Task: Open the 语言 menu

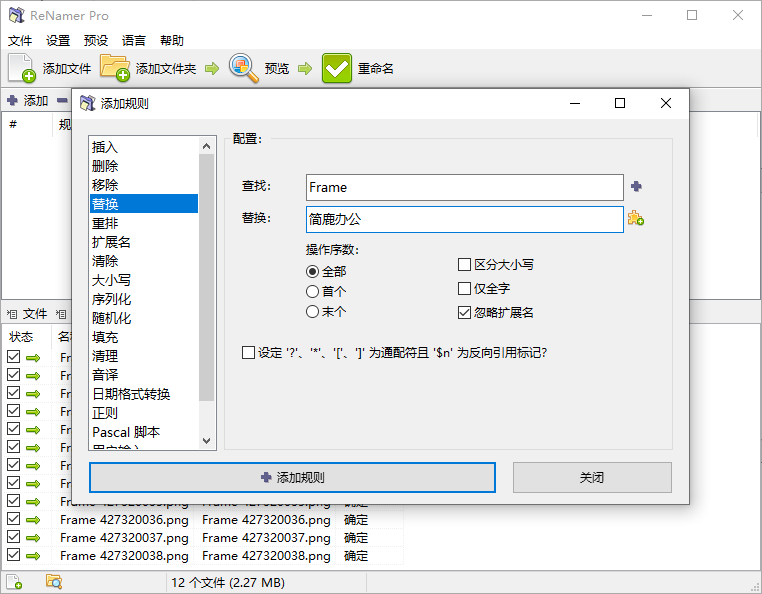Action: [134, 40]
